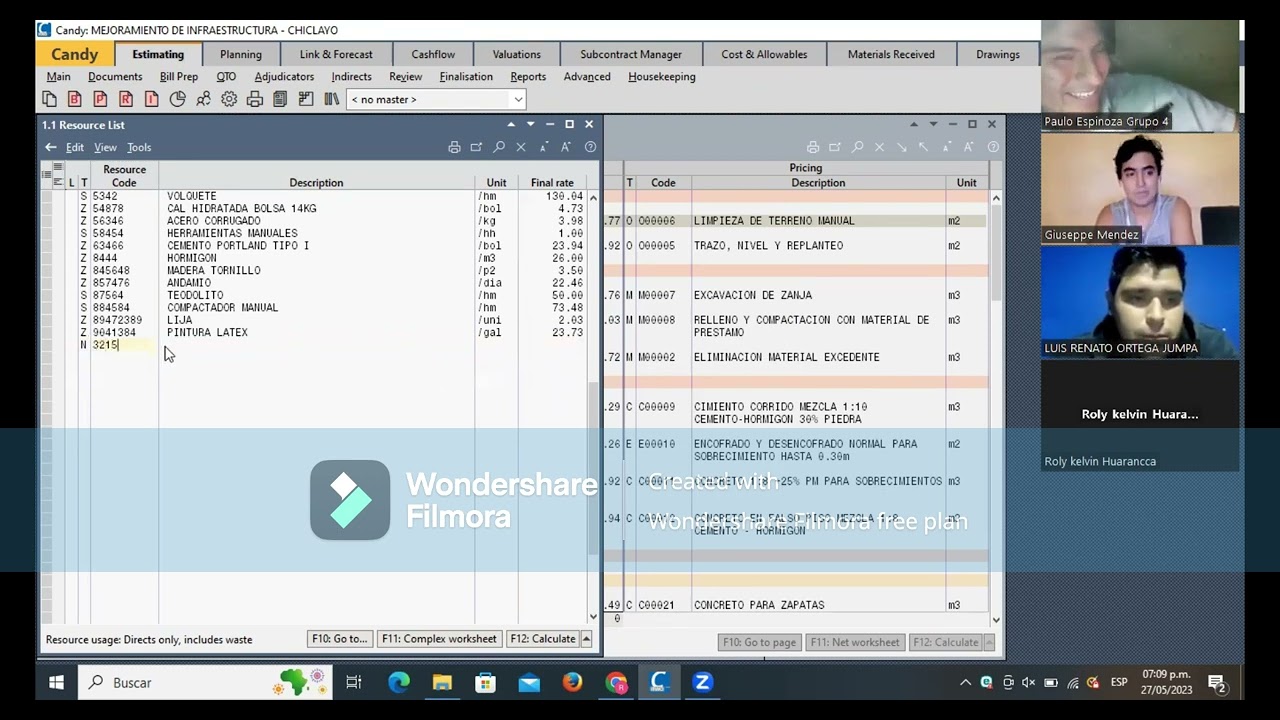Open the Materials Received tab
This screenshot has height=720, width=1280.
(891, 54)
